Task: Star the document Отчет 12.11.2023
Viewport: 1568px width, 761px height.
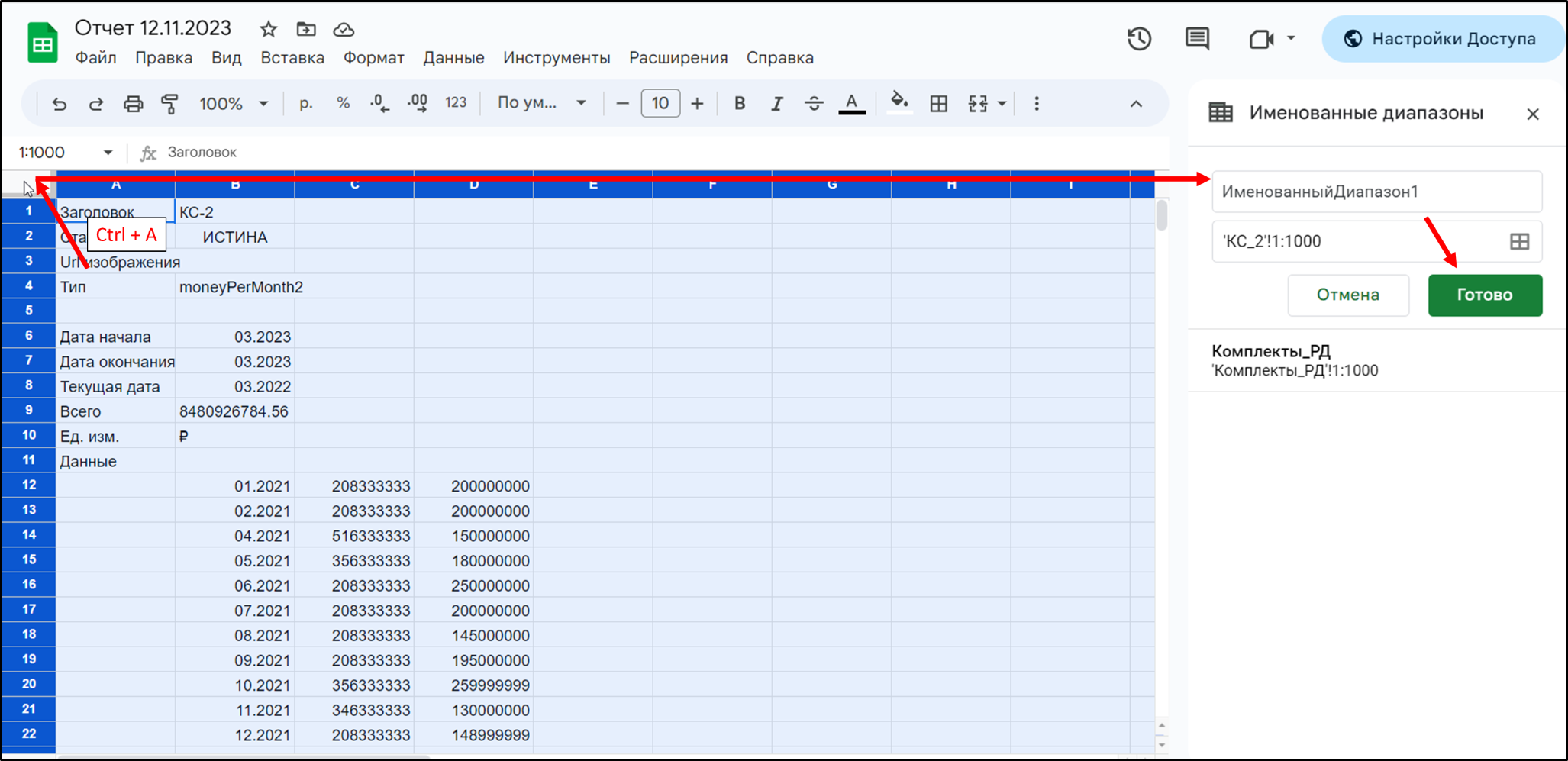Action: coord(268,29)
